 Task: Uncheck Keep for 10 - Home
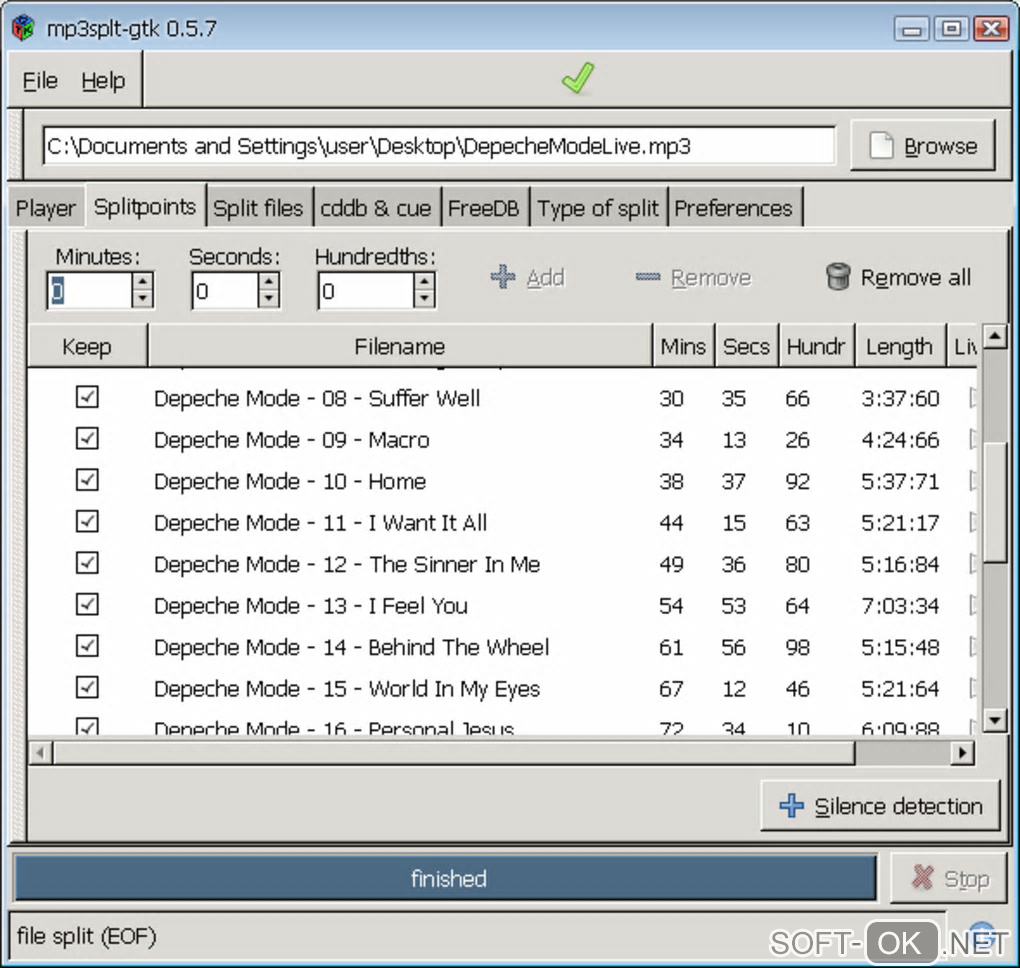coord(87,479)
